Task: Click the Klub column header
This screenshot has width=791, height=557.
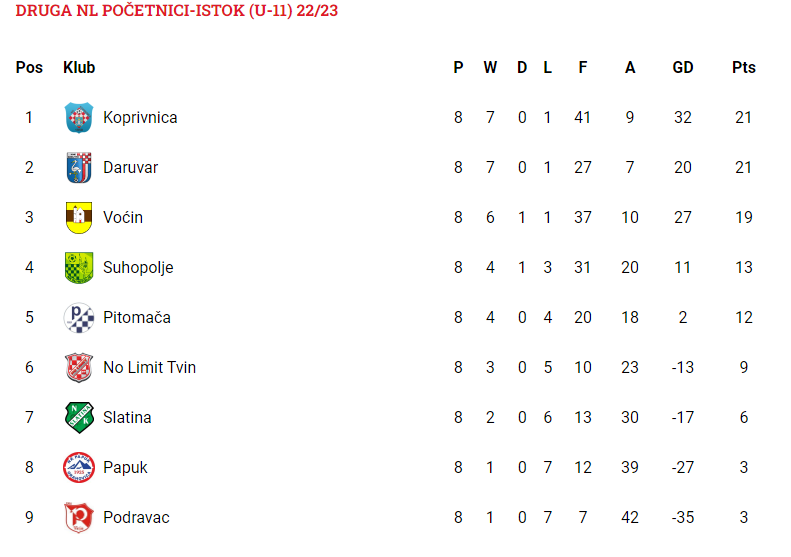Action: pyautogui.click(x=79, y=68)
